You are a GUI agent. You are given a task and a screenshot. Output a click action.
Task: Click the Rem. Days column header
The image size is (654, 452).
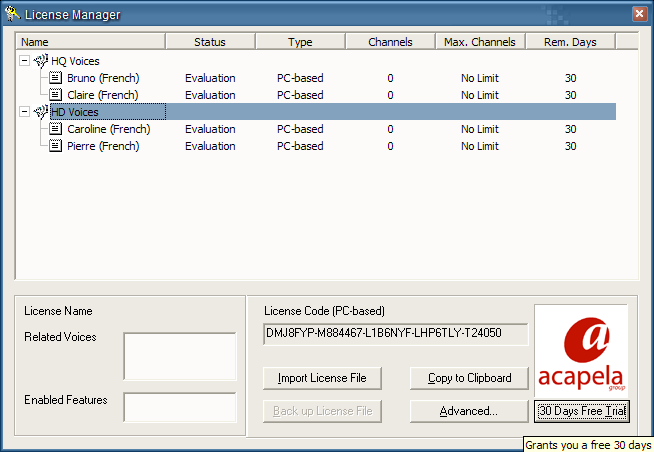pyautogui.click(x=570, y=42)
